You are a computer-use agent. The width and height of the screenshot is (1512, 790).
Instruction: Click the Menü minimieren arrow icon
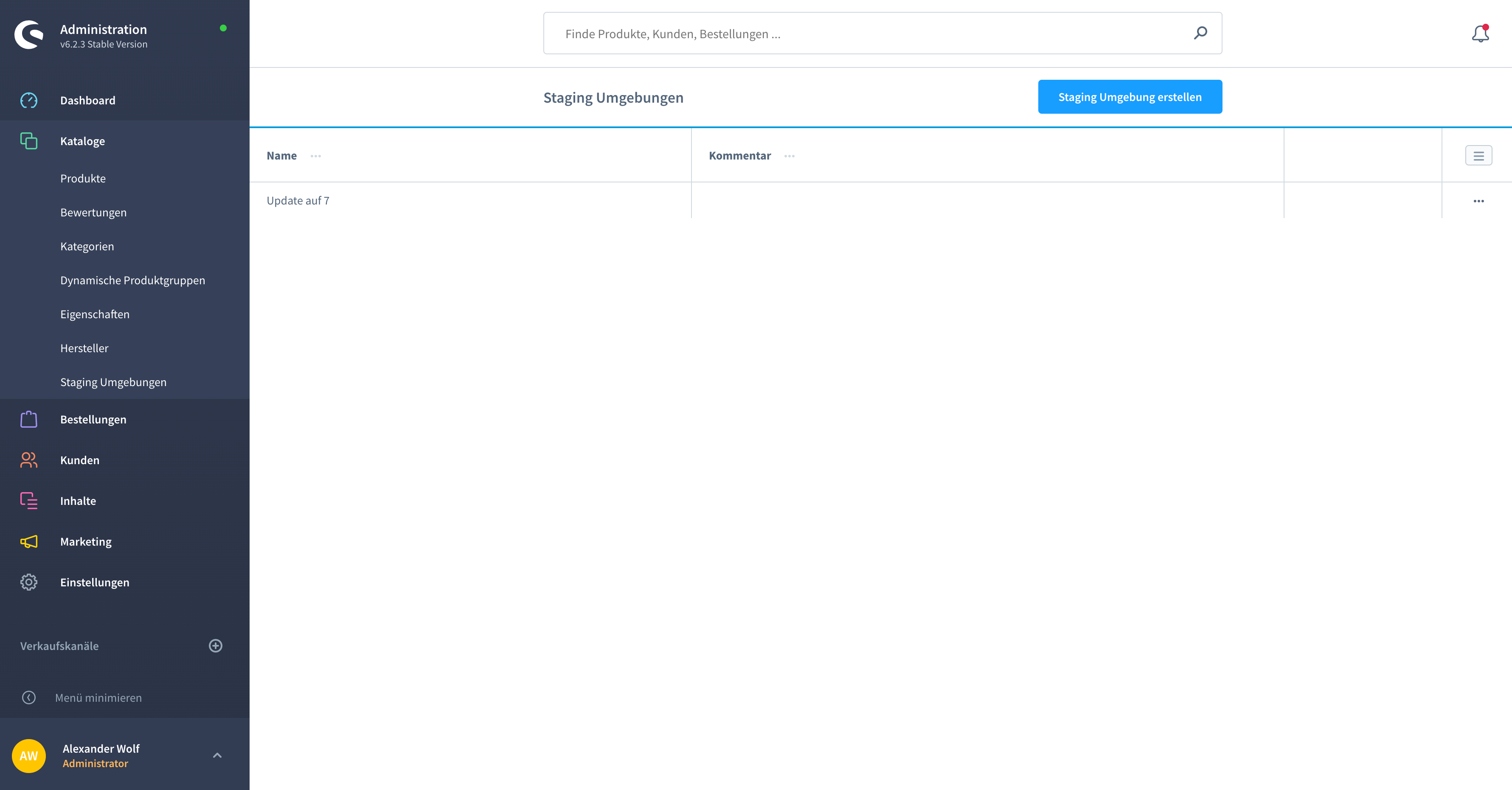(x=29, y=698)
